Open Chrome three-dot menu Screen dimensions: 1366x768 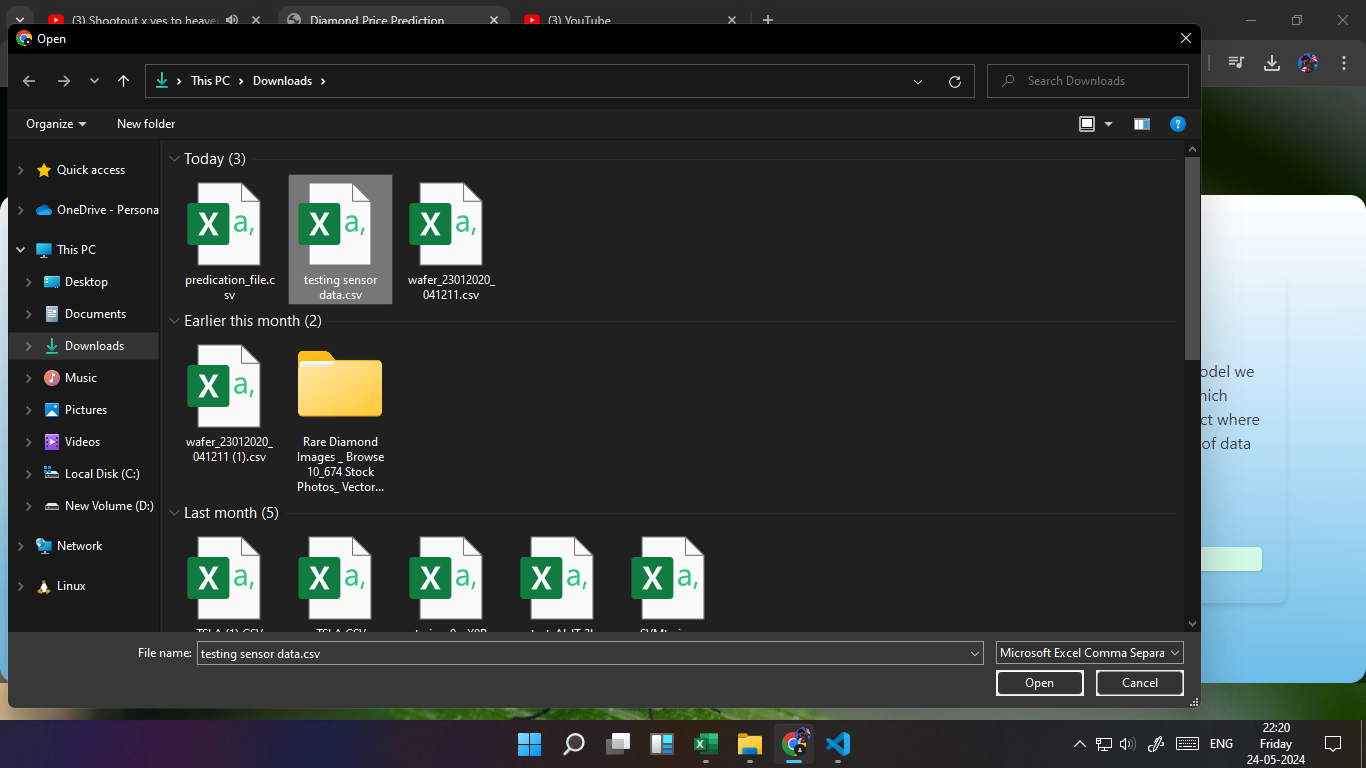click(1342, 62)
